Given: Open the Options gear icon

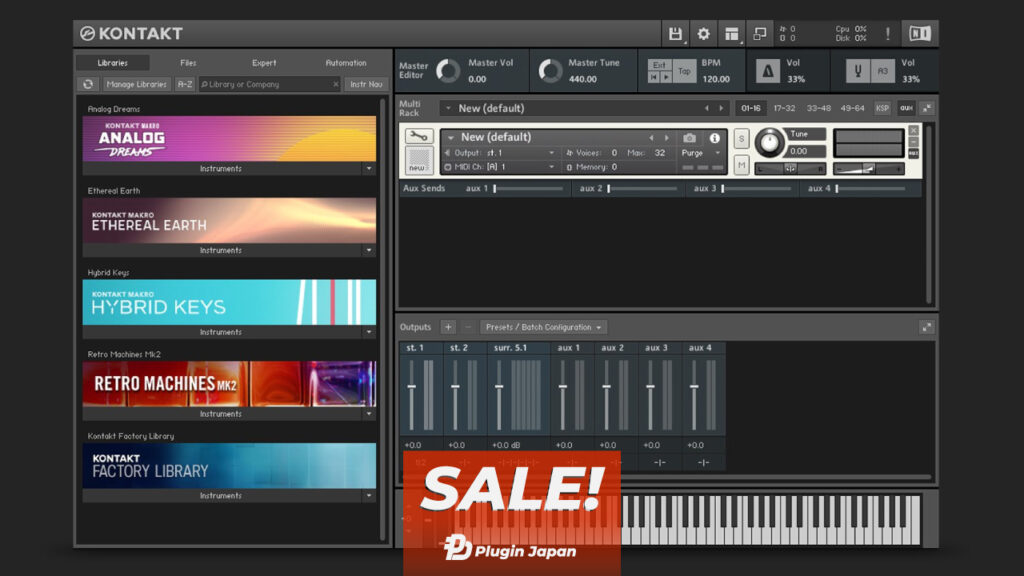Looking at the screenshot, I should point(702,33).
